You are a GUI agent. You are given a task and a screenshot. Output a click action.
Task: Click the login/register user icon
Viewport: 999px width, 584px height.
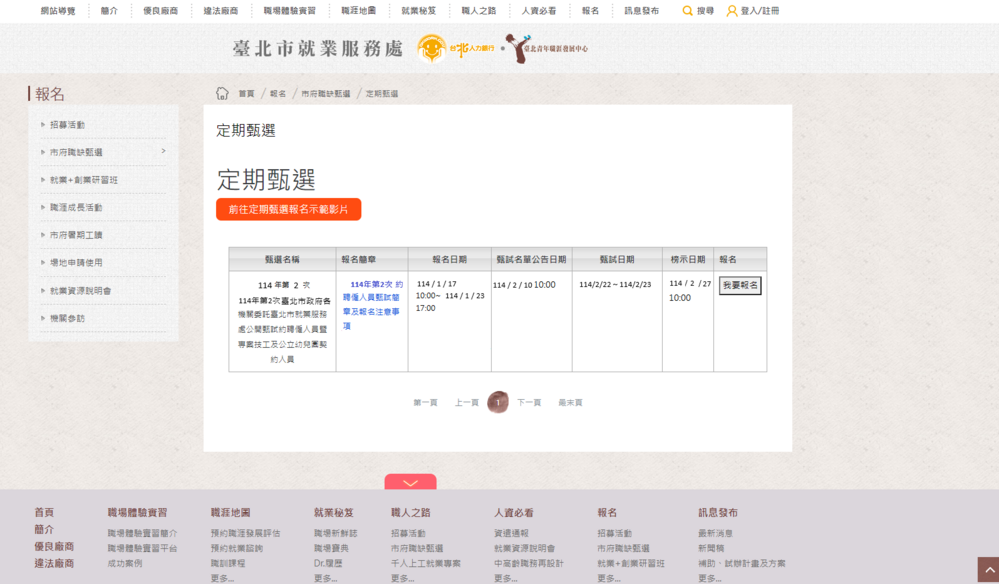(732, 11)
